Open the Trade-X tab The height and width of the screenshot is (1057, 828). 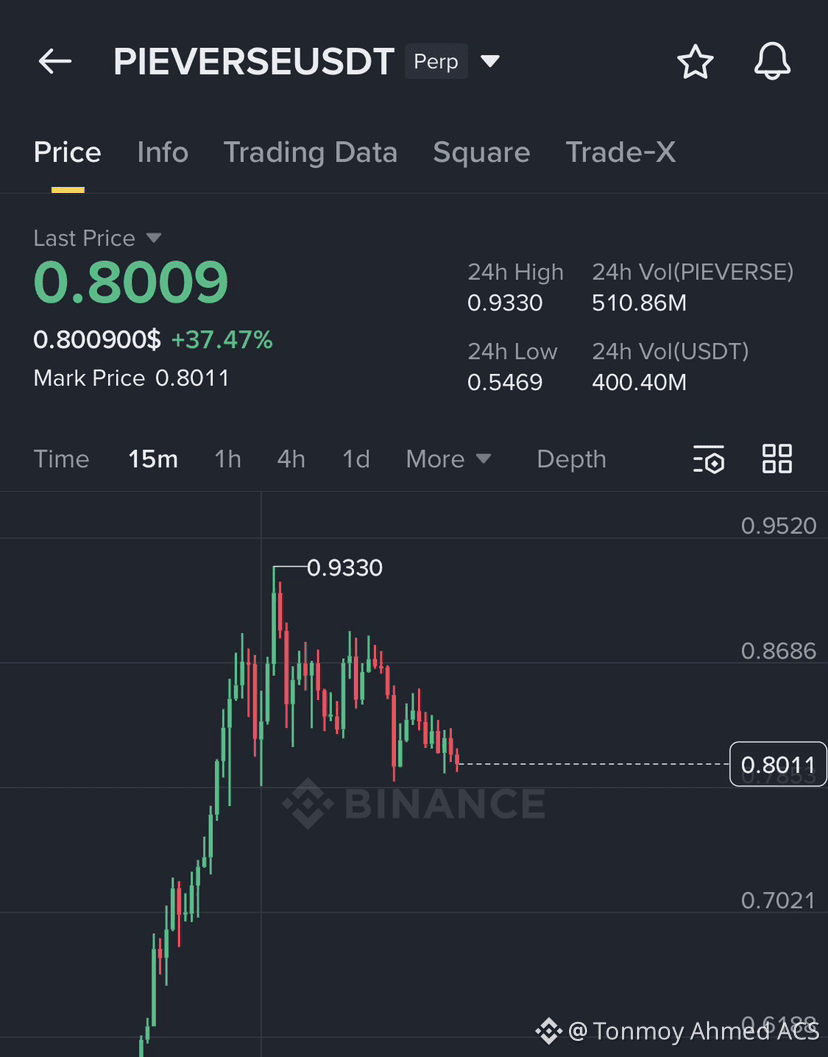(x=620, y=152)
